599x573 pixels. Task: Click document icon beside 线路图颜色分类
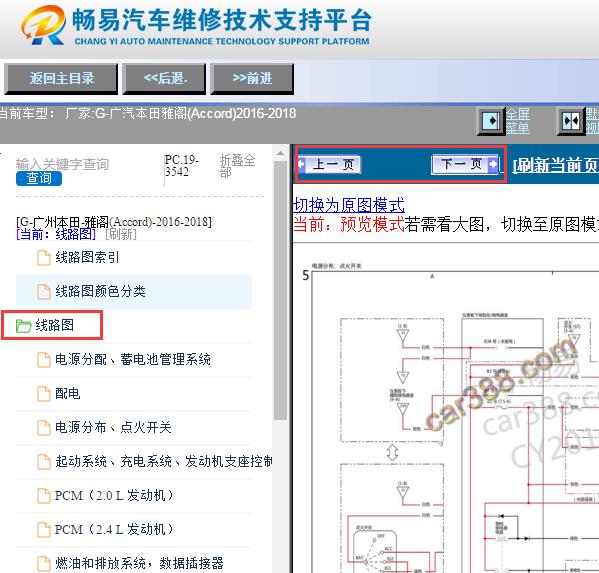(x=44, y=292)
